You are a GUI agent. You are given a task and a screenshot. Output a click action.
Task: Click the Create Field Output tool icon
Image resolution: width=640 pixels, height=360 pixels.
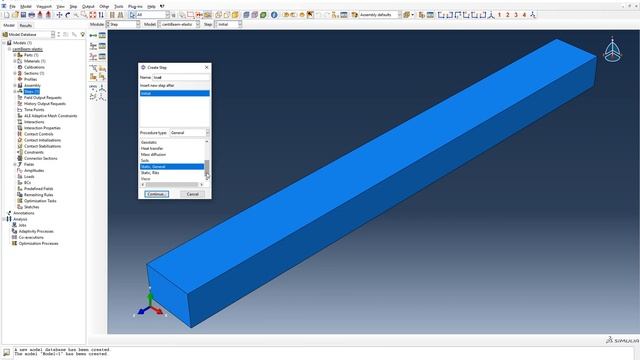click(x=93, y=46)
